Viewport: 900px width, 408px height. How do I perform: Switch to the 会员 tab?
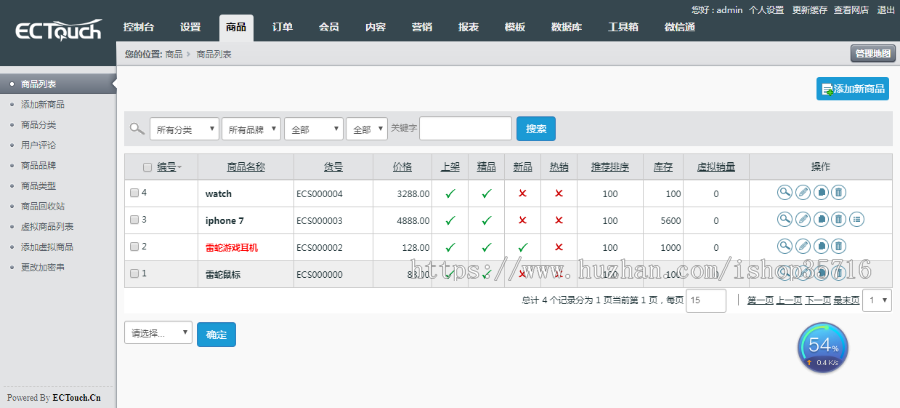click(329, 27)
